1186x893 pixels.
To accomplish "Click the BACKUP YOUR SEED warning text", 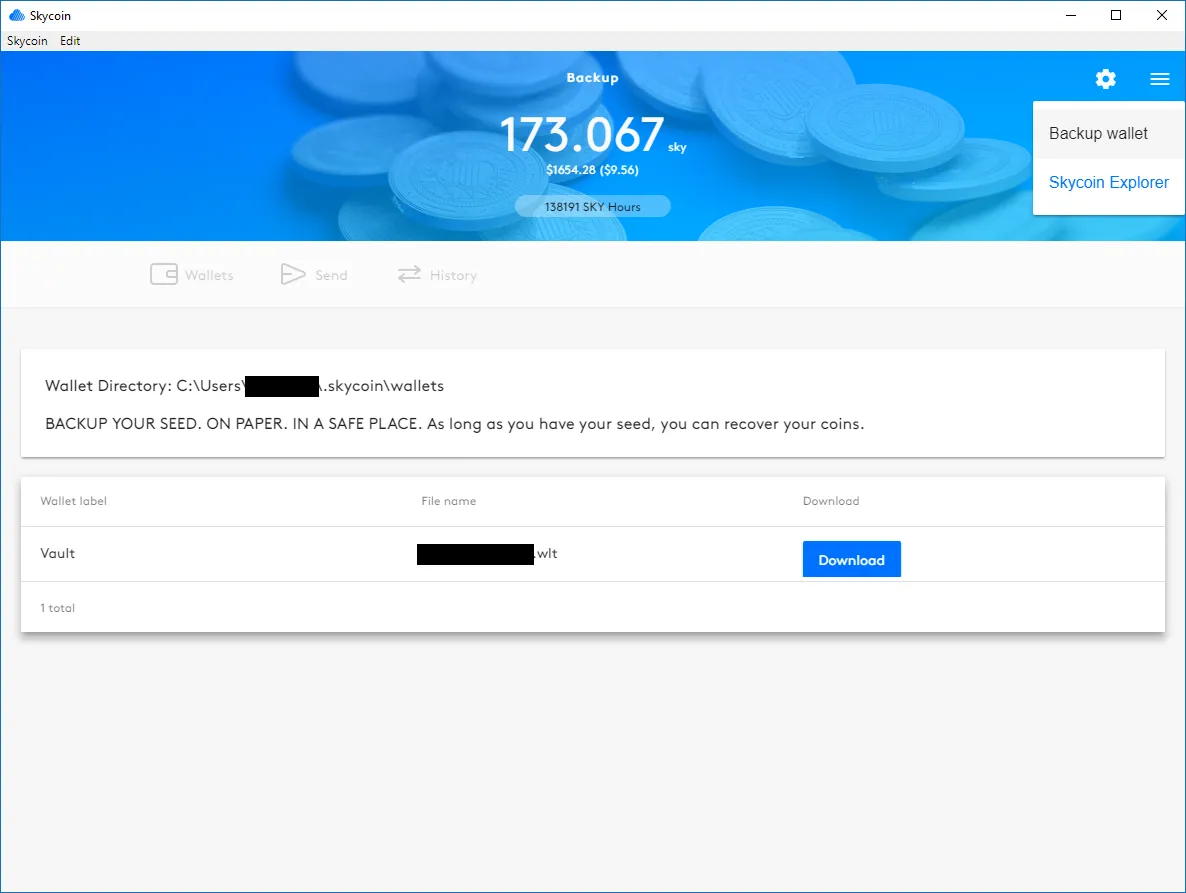I will [x=454, y=424].
